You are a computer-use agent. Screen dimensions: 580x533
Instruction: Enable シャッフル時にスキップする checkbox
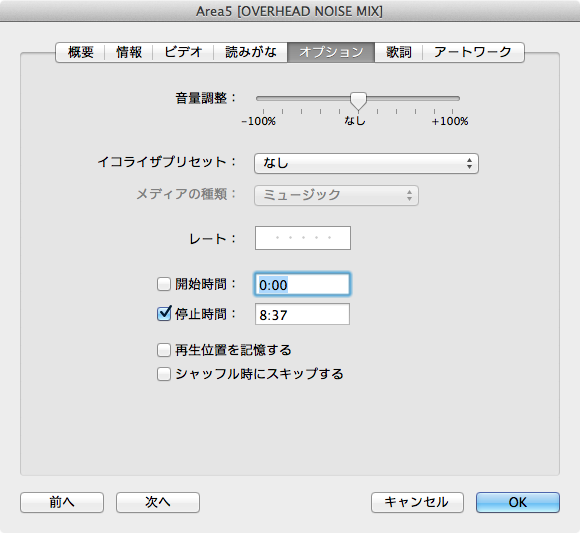click(x=163, y=374)
